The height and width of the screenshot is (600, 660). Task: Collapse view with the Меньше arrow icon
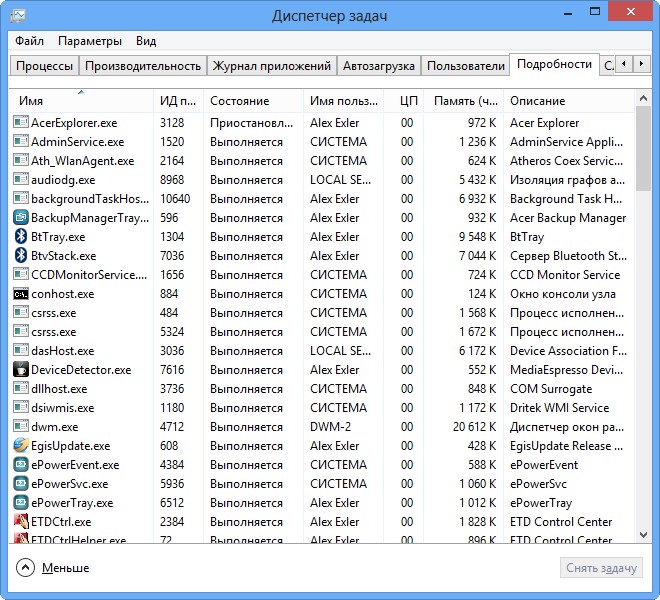25,568
